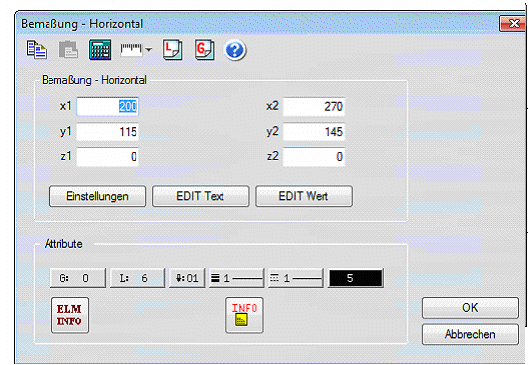Image resolution: width=529 pixels, height=365 pixels.
Task: Click the x2 field showing 270
Action: pyautogui.click(x=314, y=107)
